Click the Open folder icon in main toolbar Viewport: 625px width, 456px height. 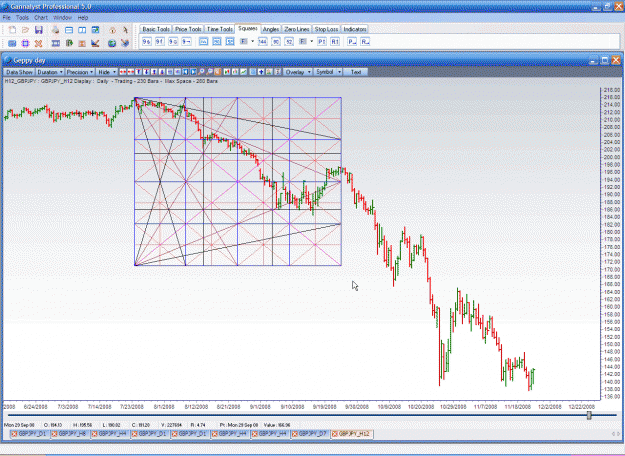[25, 30]
